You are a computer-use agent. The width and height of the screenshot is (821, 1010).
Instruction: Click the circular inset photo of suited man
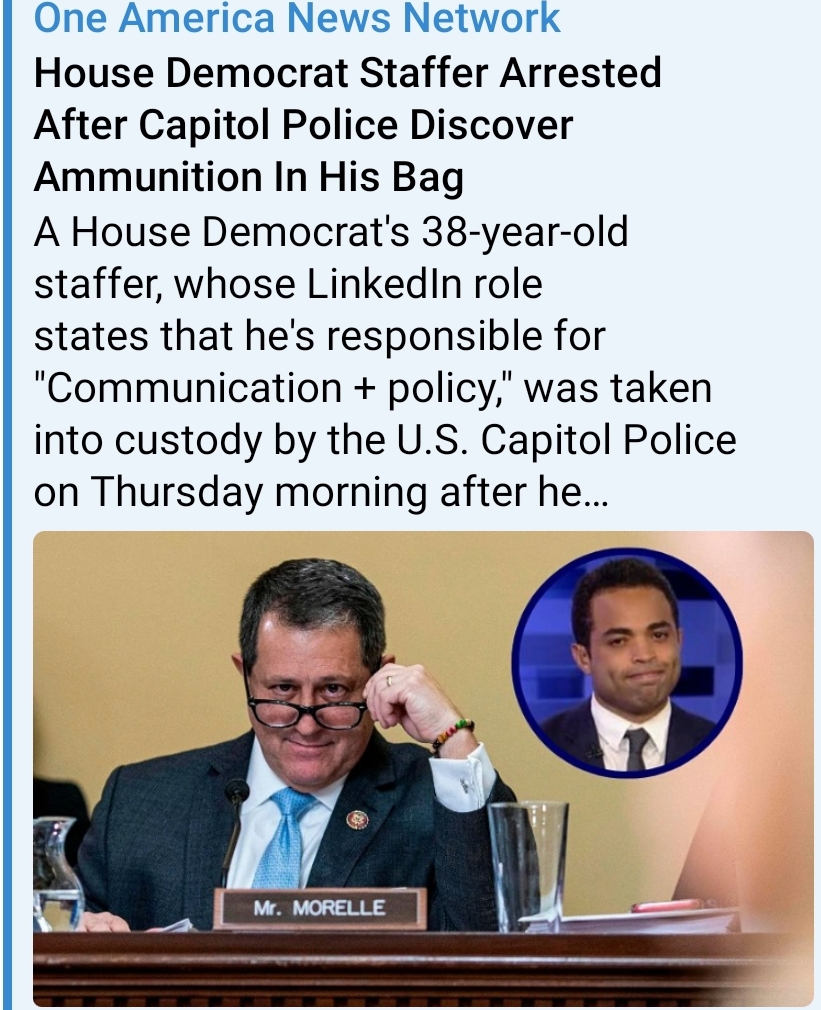(x=627, y=662)
